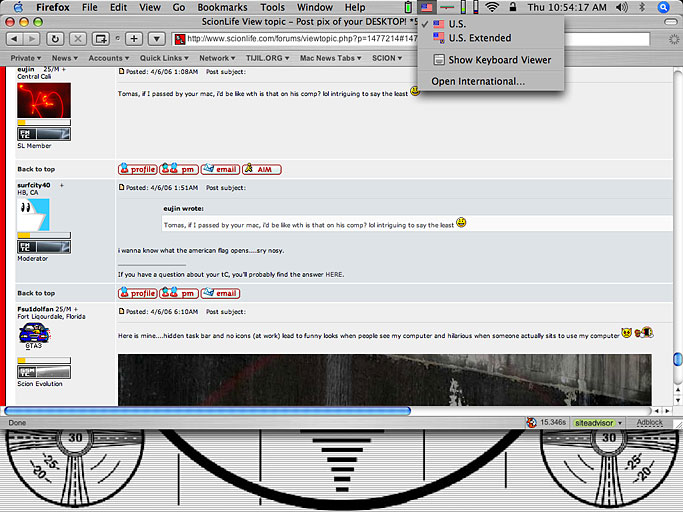Click eujin's AIM contact button

pyautogui.click(x=262, y=169)
